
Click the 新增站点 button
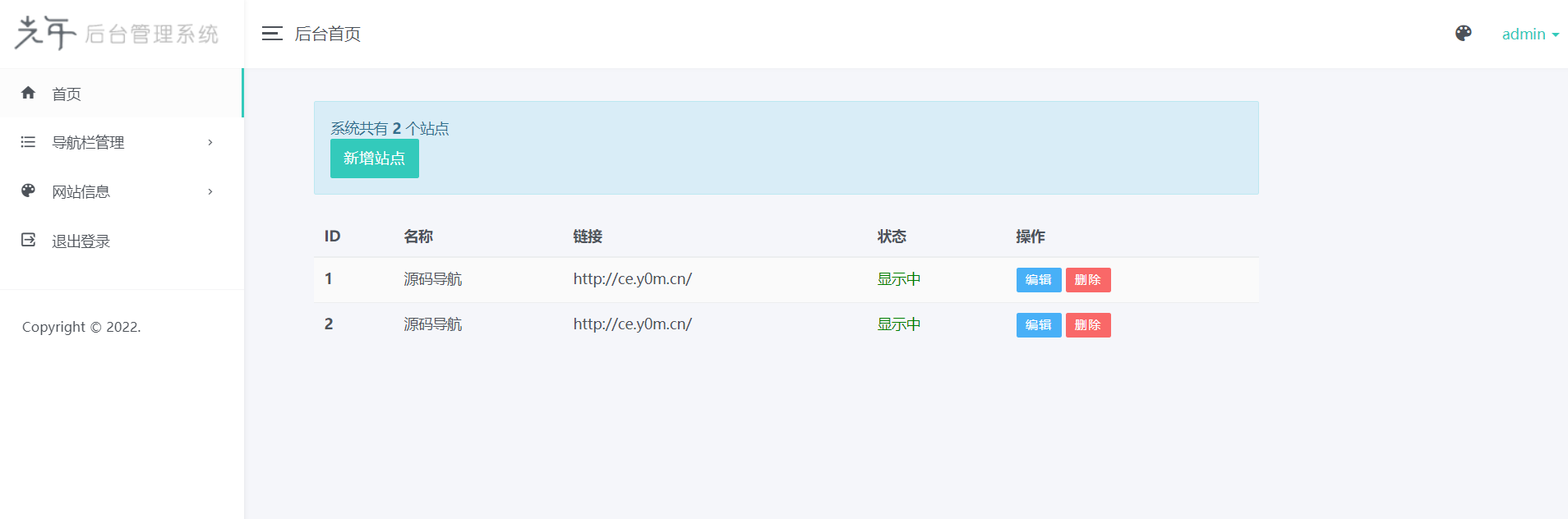click(x=374, y=158)
